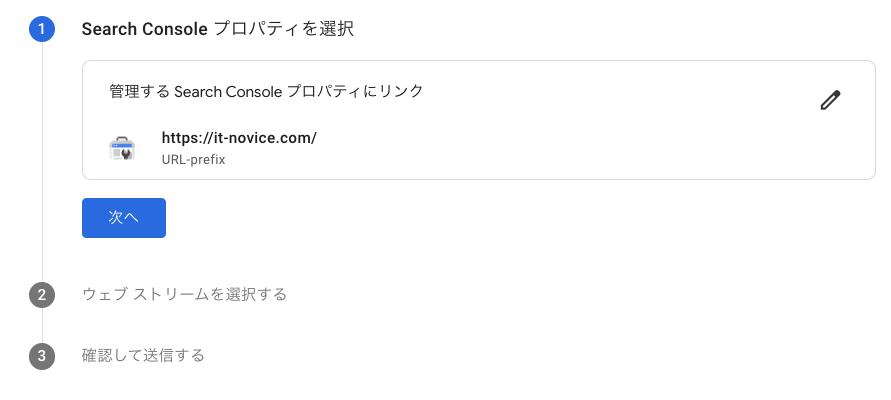Click the words Search Console in step 1 title
891x400 pixels.
coord(146,29)
